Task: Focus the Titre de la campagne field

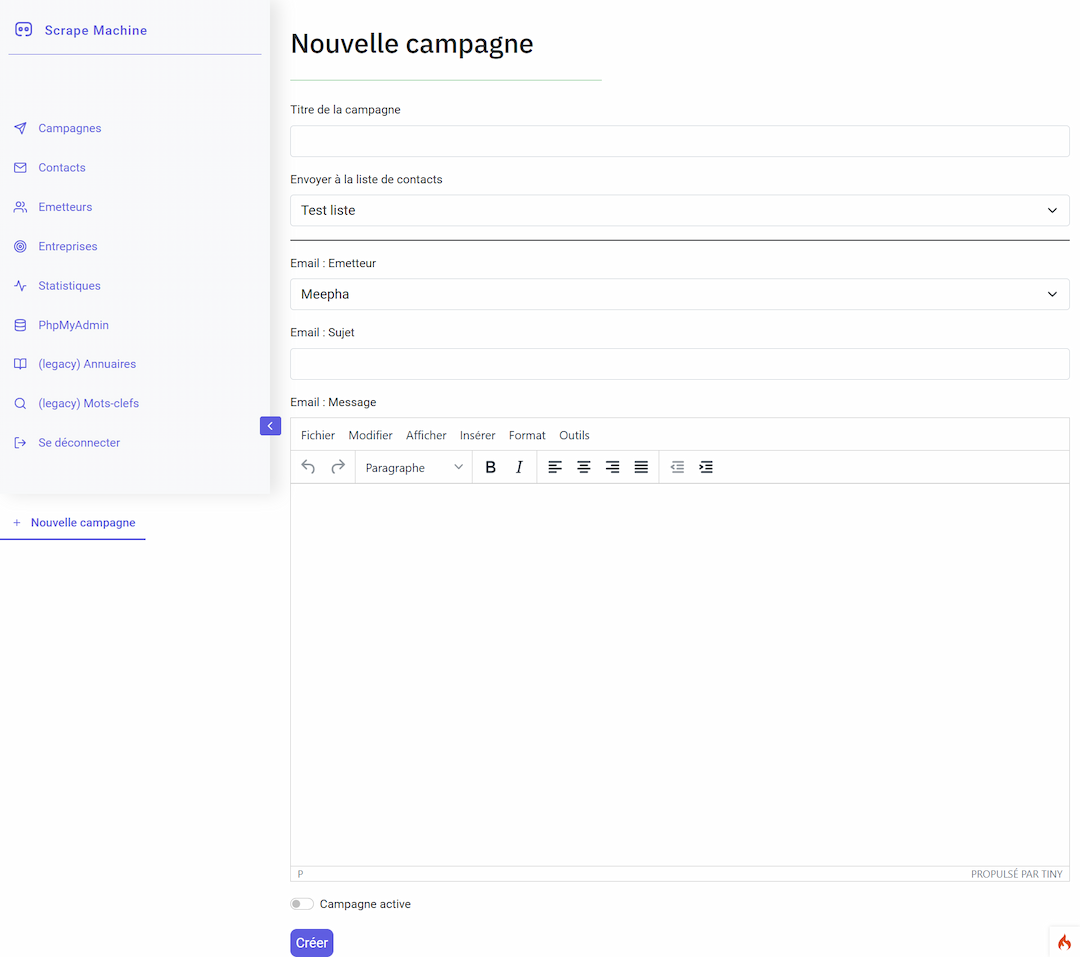Action: (x=680, y=141)
